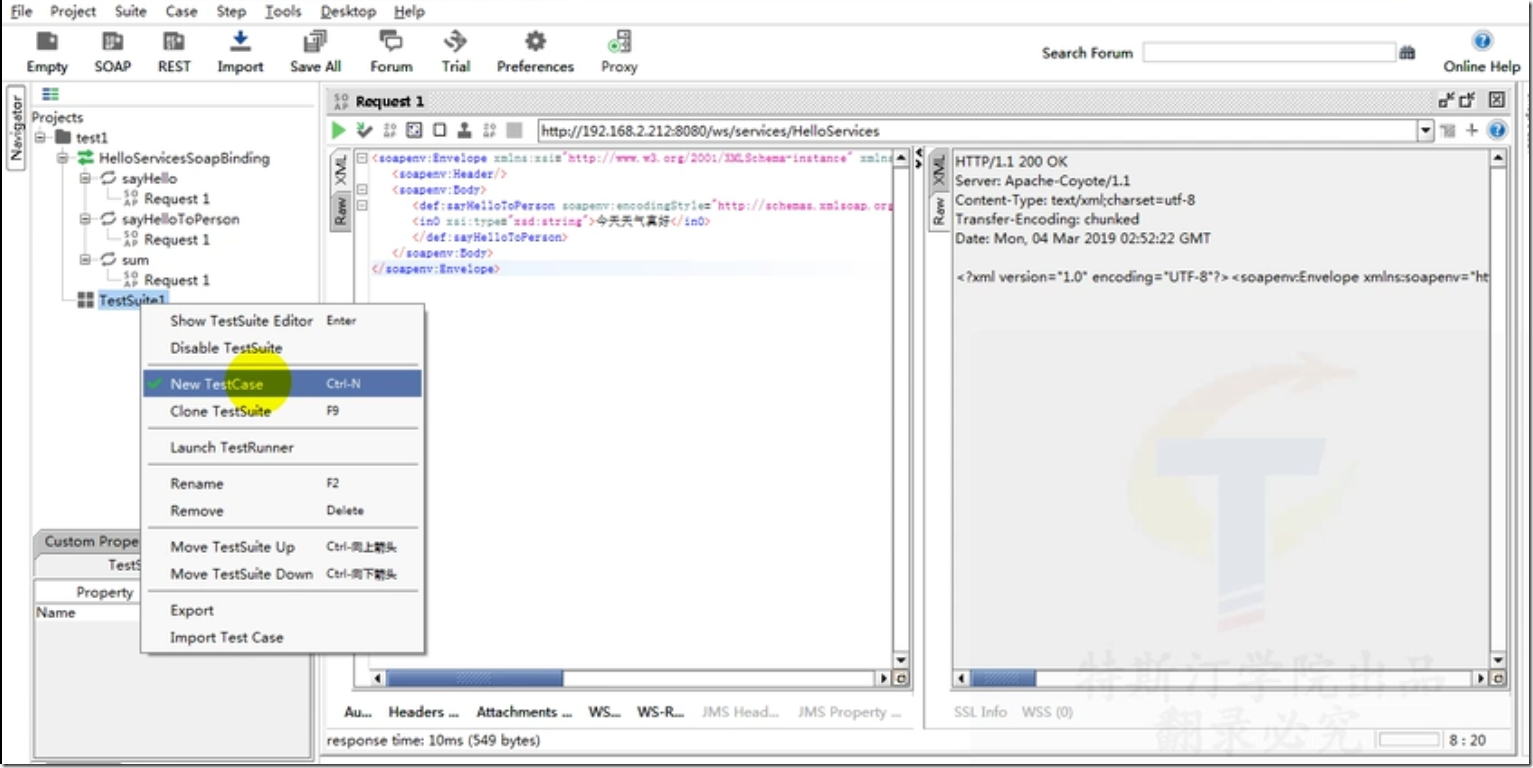Click the HelloServicesSoapBinding interface arrows icon
Viewport: 1533px width, 768px height.
pyautogui.click(x=86, y=158)
